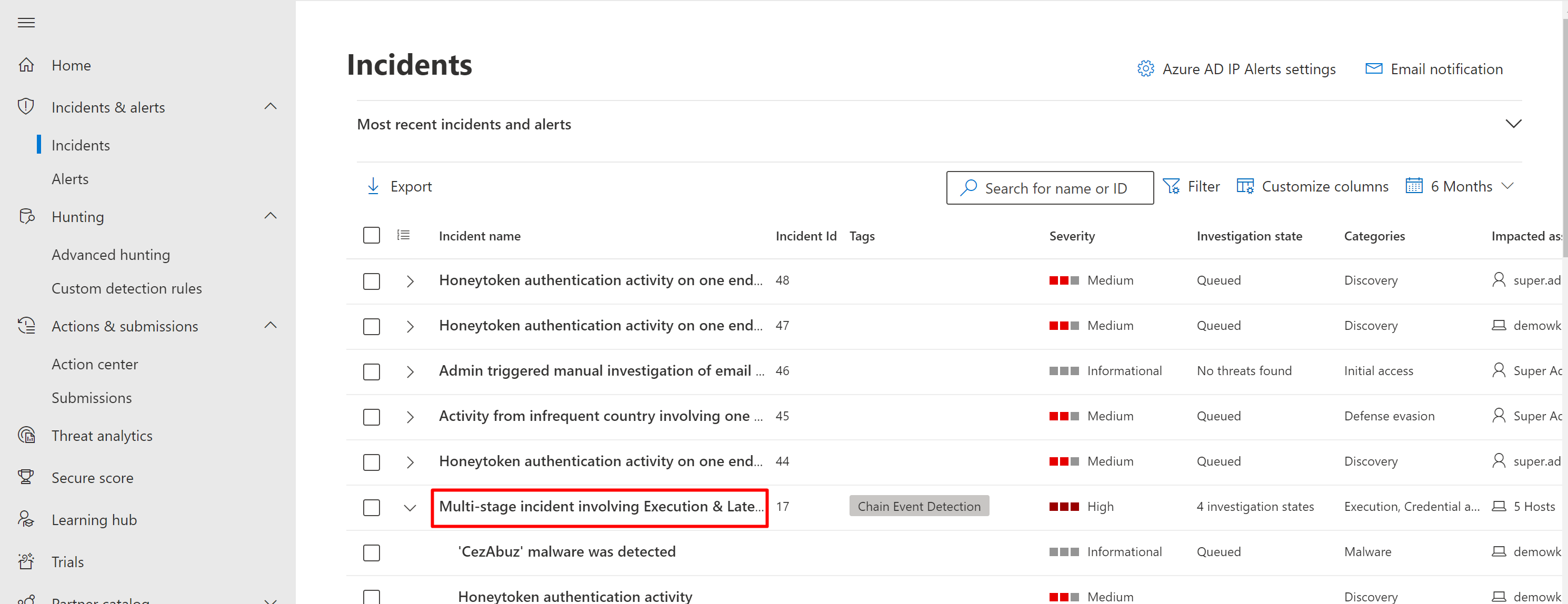The image size is (1568, 604).
Task: Check the box for incident 48
Action: tap(371, 281)
